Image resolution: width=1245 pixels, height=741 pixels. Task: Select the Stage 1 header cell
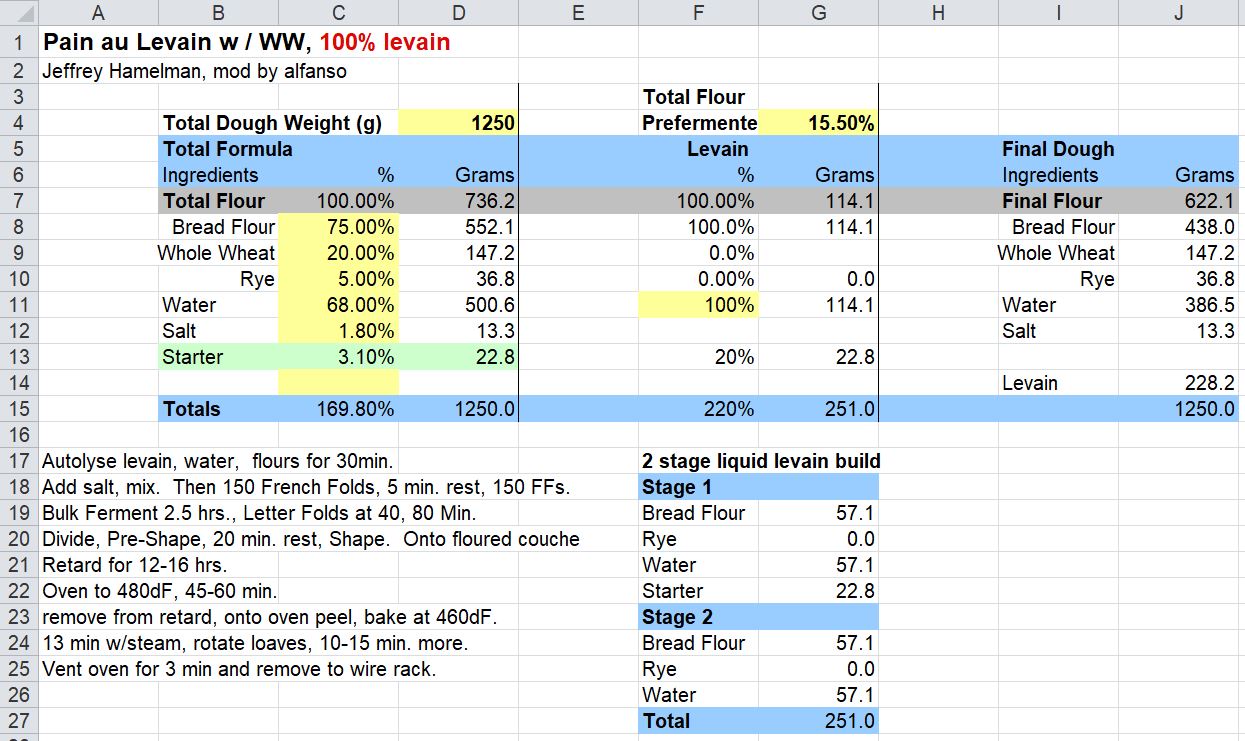click(698, 487)
